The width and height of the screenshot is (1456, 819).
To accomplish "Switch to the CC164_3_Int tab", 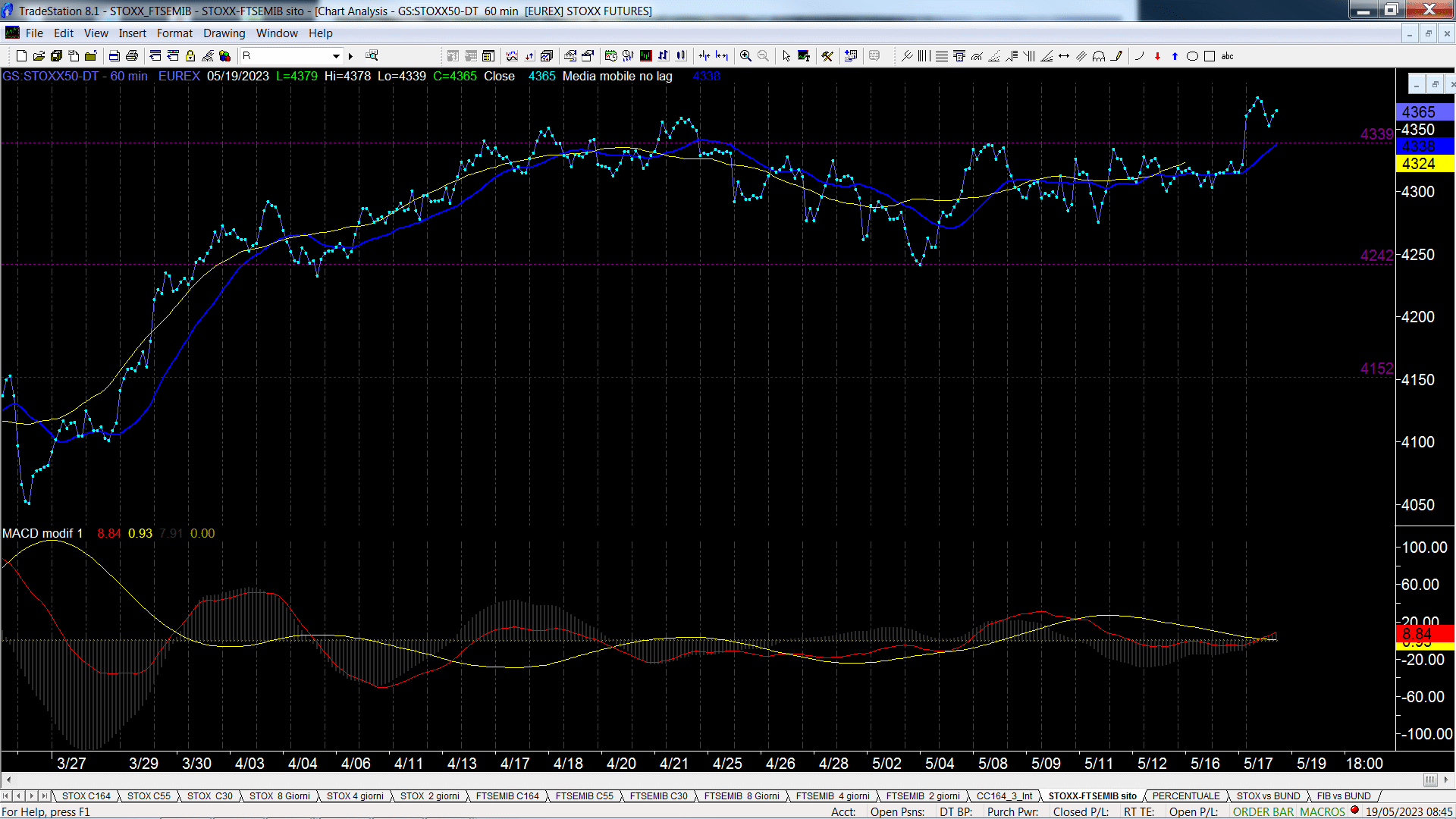I will tap(1004, 796).
